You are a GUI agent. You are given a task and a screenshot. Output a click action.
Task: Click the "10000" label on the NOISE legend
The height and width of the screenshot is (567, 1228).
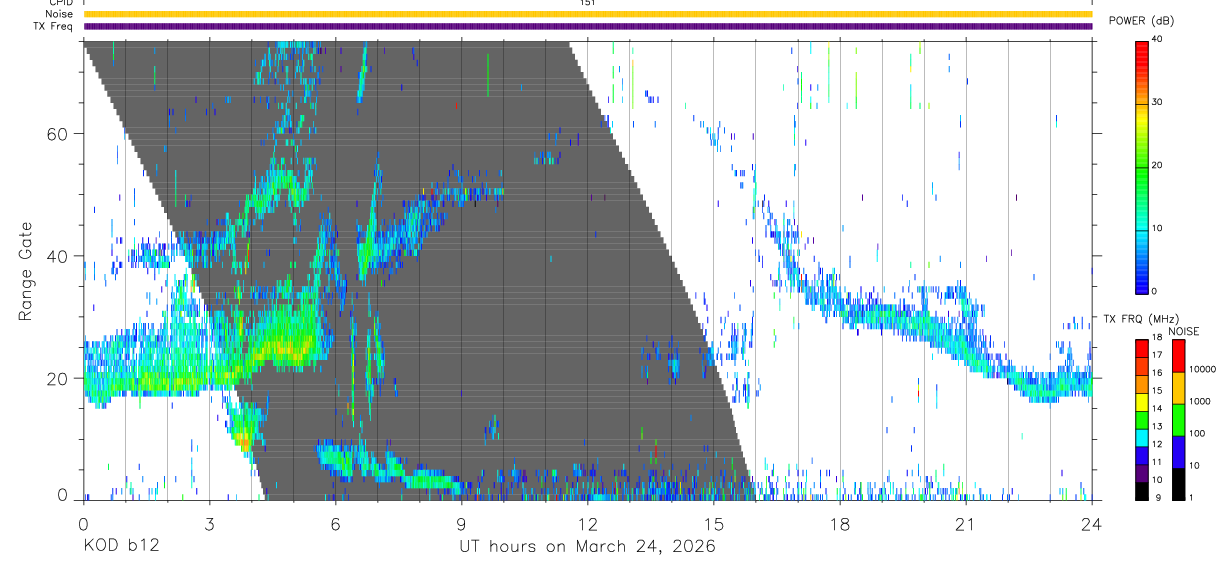coord(1202,369)
